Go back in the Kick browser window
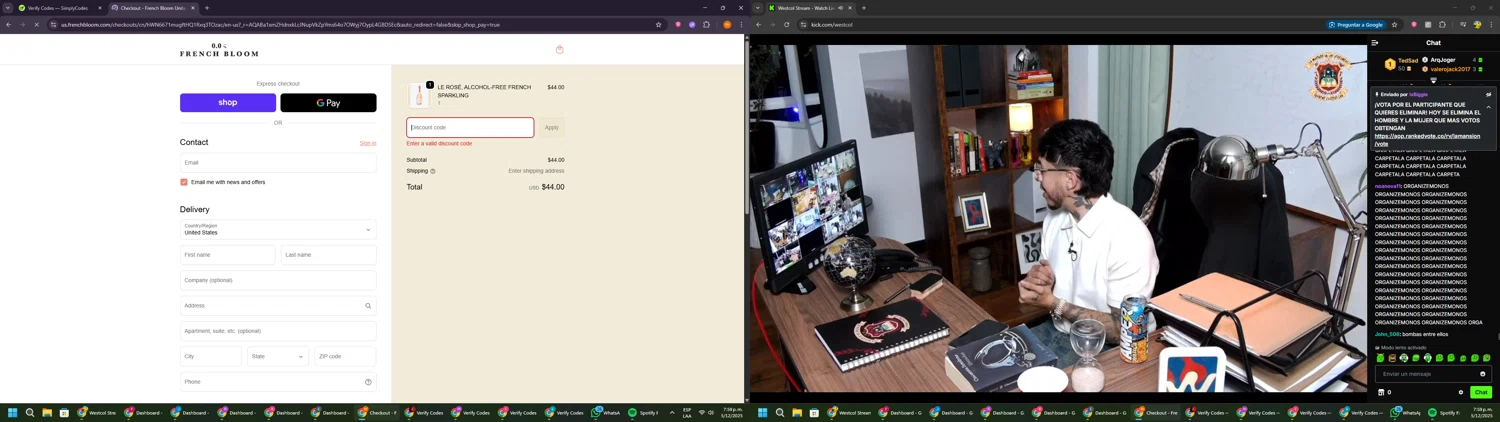 coord(758,25)
